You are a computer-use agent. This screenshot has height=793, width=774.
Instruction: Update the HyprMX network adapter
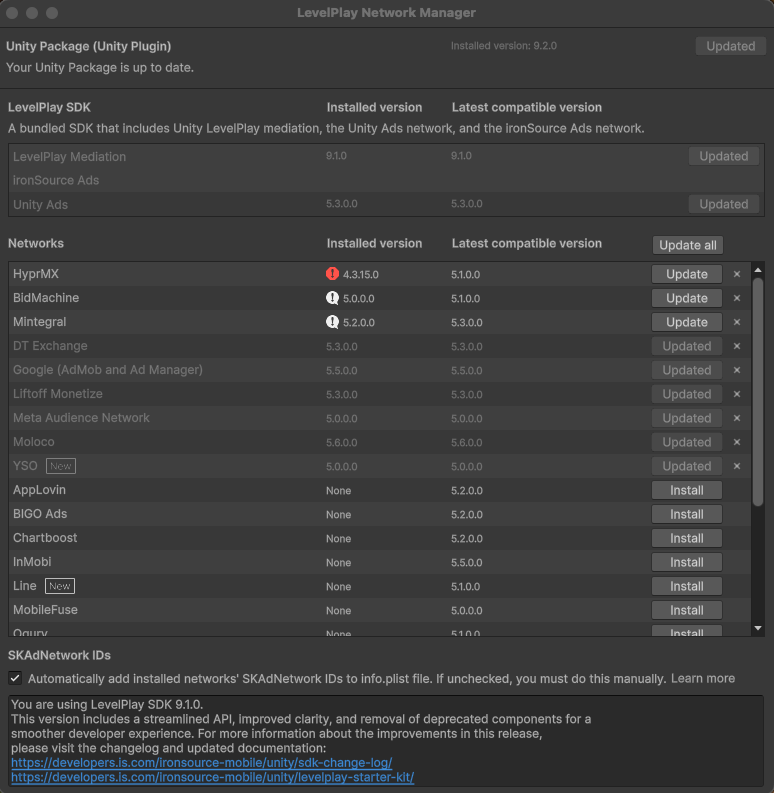pyautogui.click(x=686, y=274)
